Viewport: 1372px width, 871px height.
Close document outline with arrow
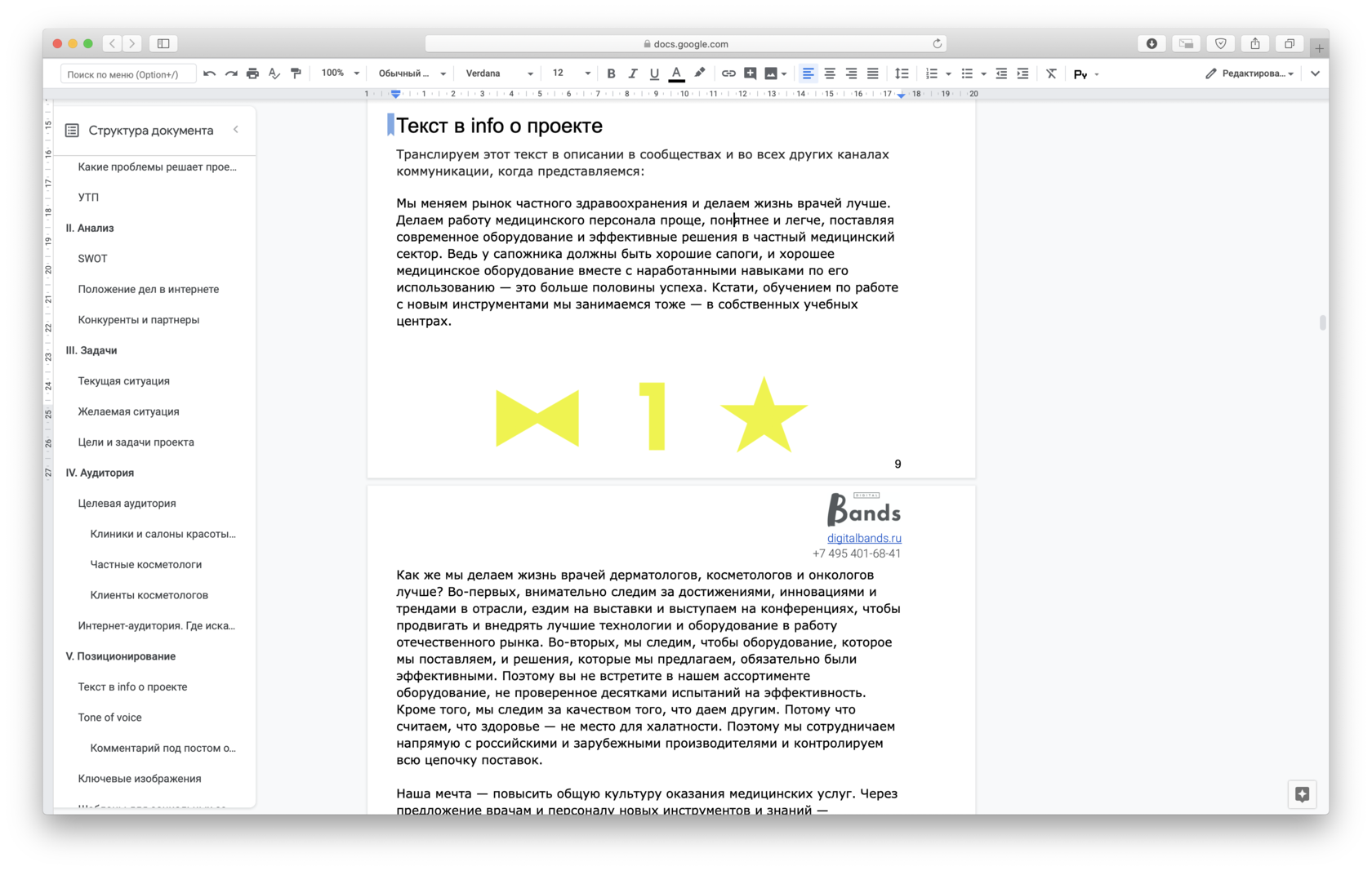pyautogui.click(x=236, y=130)
